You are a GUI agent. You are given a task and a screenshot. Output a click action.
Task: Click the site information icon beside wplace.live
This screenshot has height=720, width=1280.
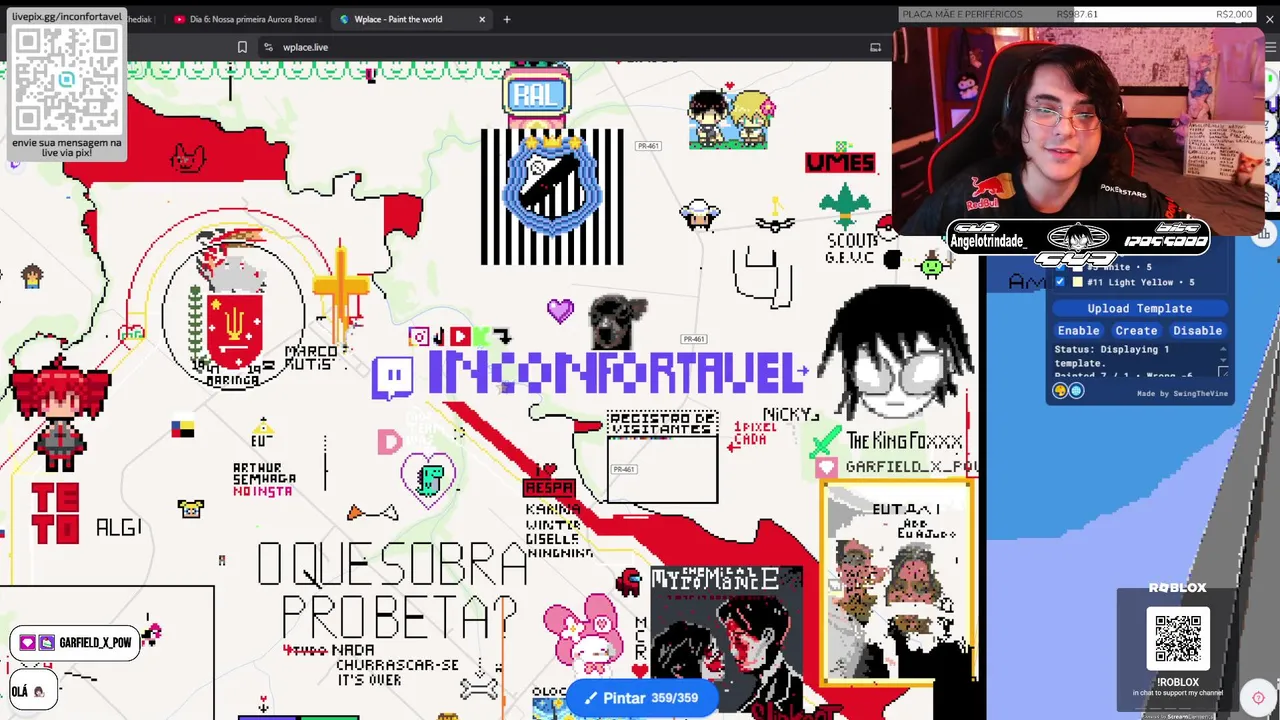268,47
